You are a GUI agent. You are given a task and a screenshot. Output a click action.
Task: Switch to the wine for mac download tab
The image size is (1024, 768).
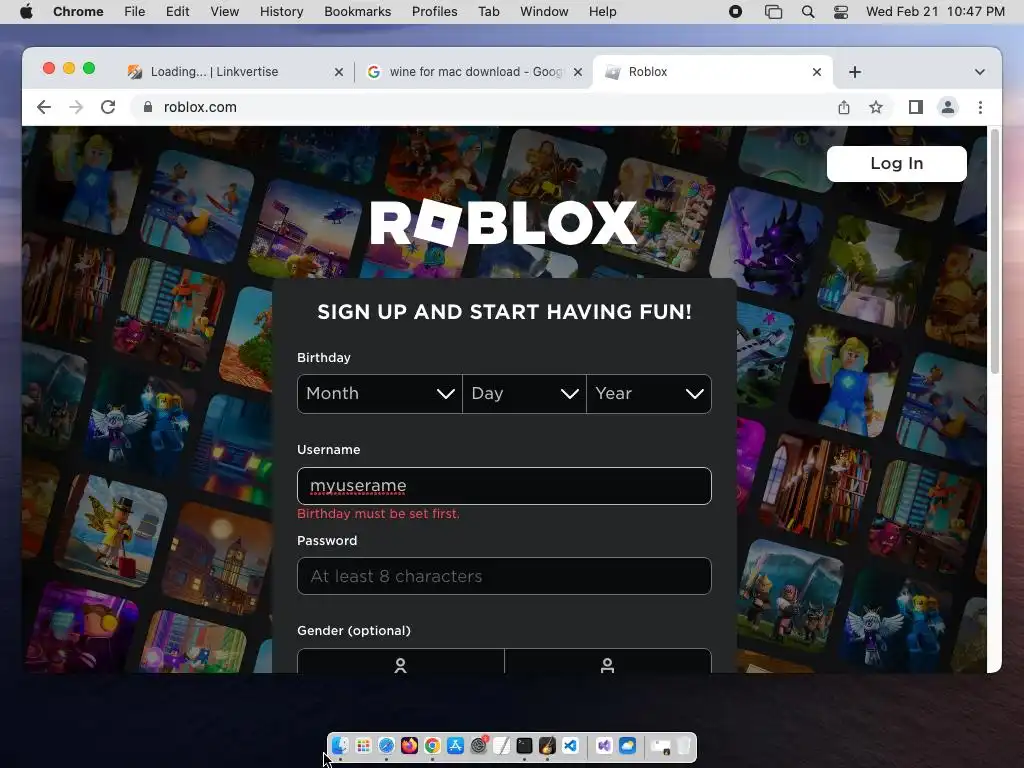pyautogui.click(x=473, y=72)
